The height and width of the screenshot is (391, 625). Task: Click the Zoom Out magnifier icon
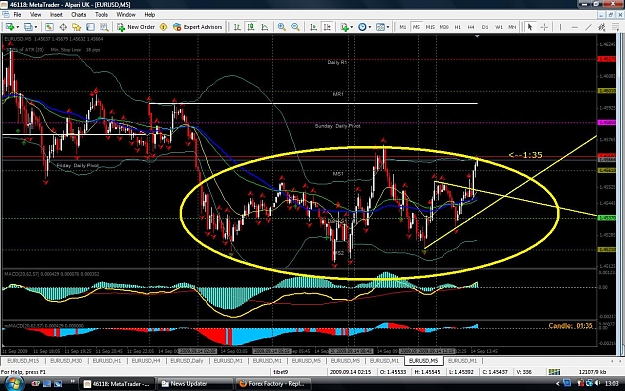click(295, 27)
